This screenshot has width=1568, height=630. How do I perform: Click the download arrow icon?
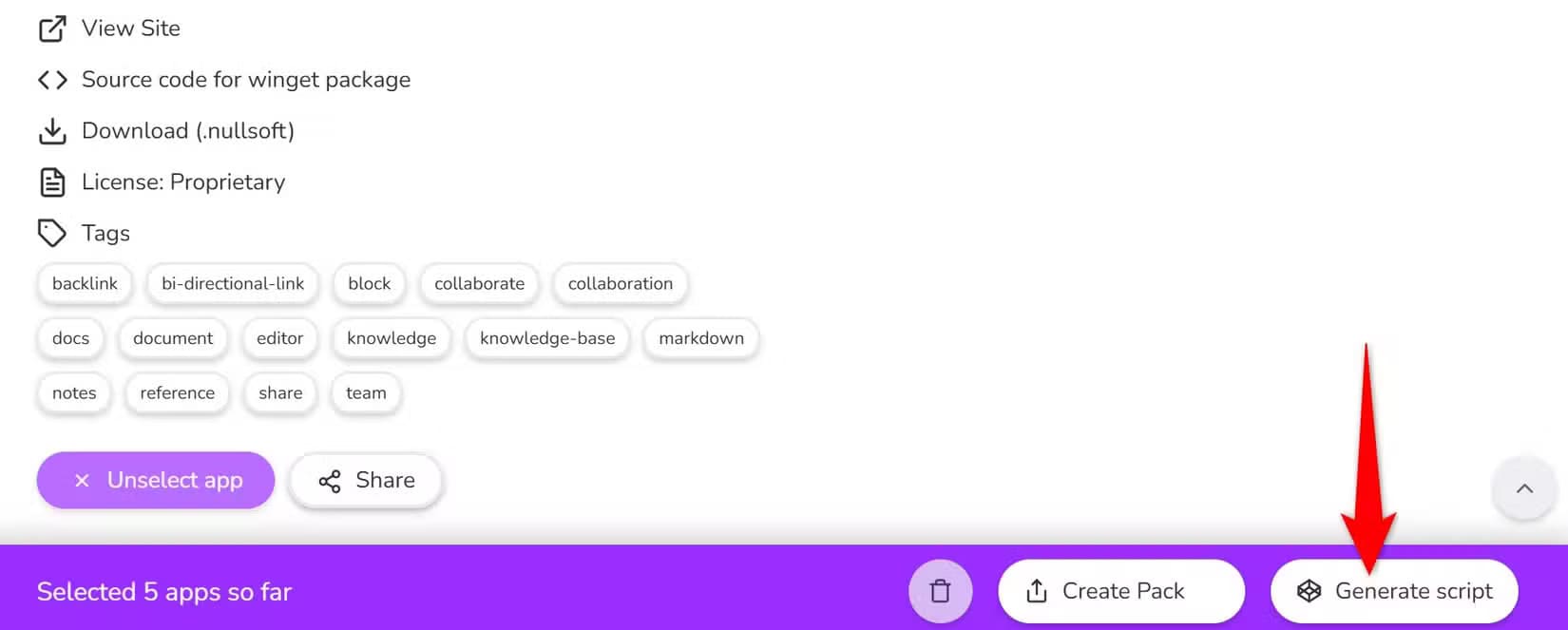52,131
